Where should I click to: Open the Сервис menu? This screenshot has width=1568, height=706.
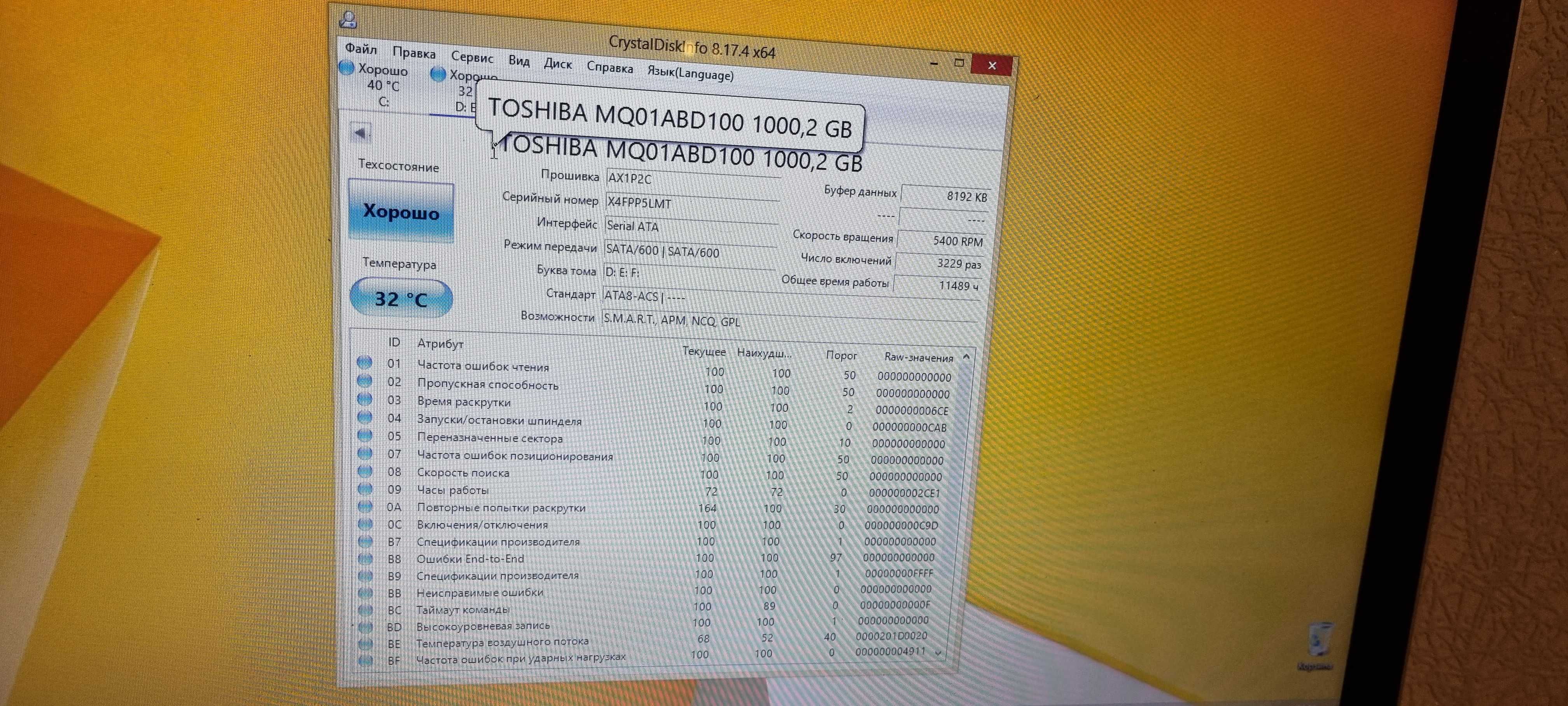(472, 57)
